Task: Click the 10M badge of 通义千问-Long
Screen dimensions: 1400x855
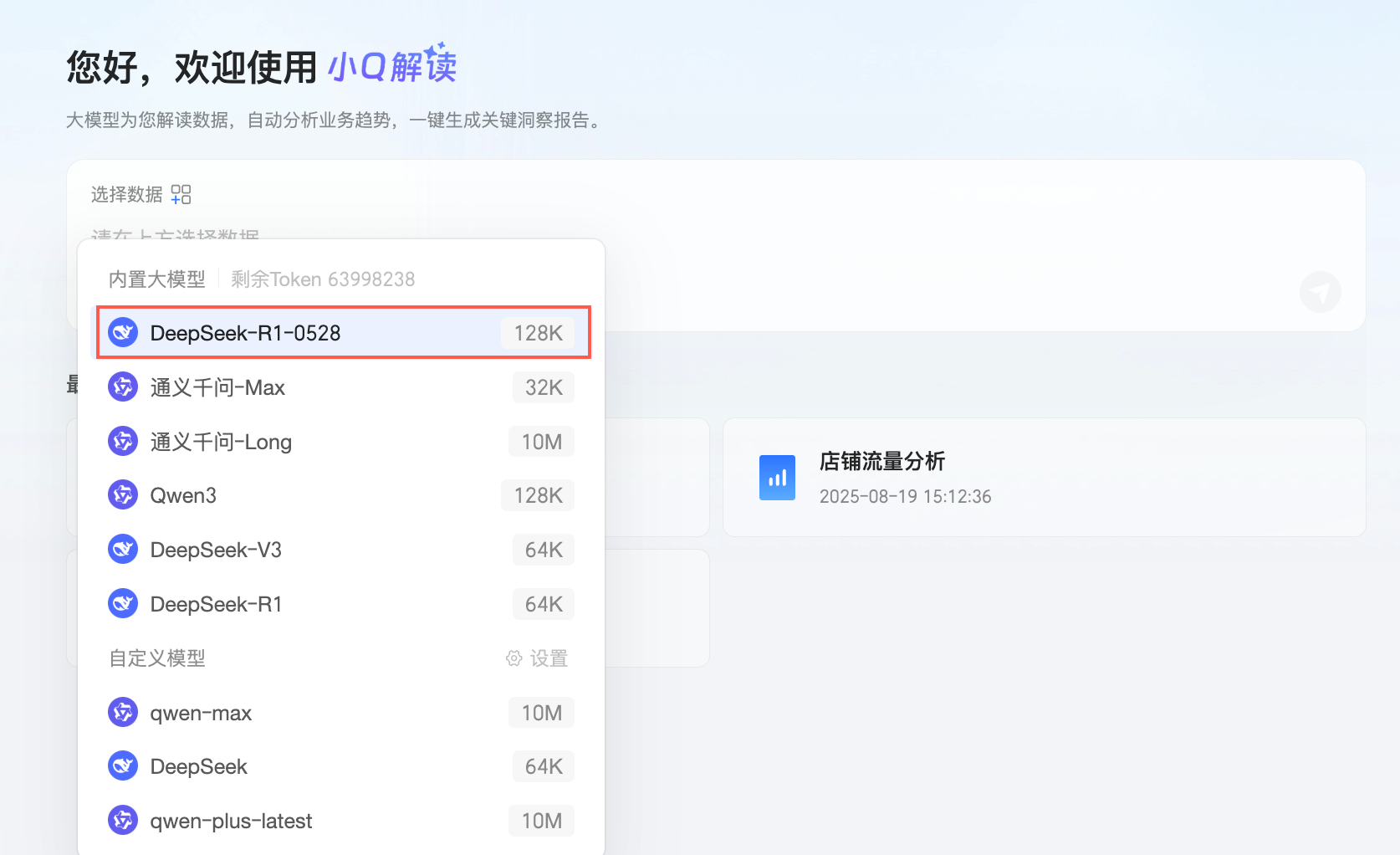Action: (x=541, y=442)
